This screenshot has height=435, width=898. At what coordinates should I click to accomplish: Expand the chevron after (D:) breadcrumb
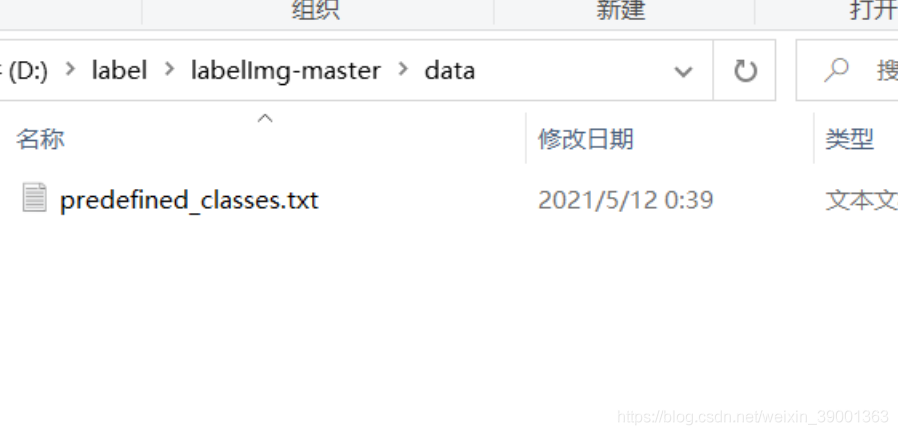(x=70, y=70)
